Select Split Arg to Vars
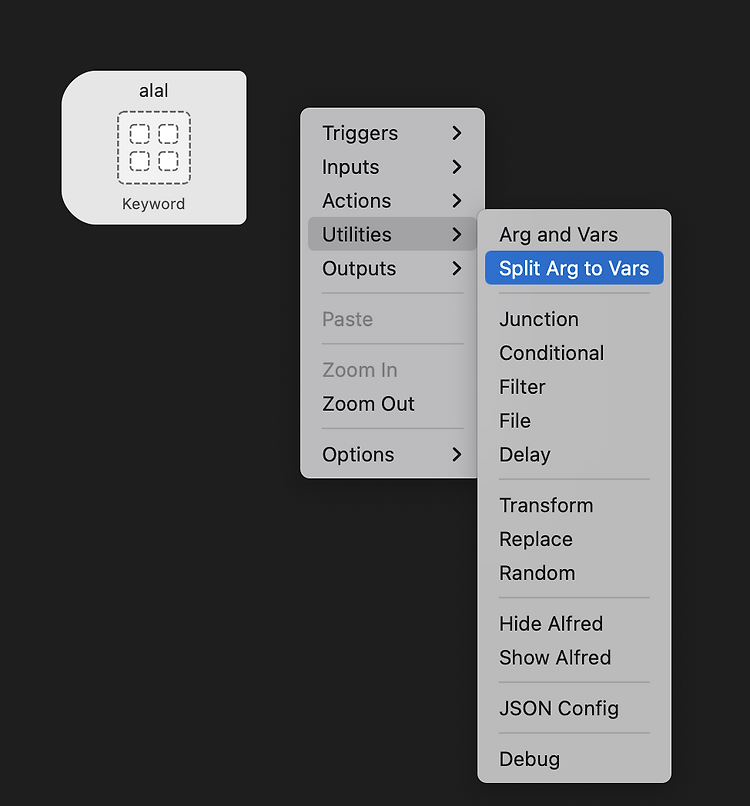The width and height of the screenshot is (750, 806). pyautogui.click(x=574, y=268)
